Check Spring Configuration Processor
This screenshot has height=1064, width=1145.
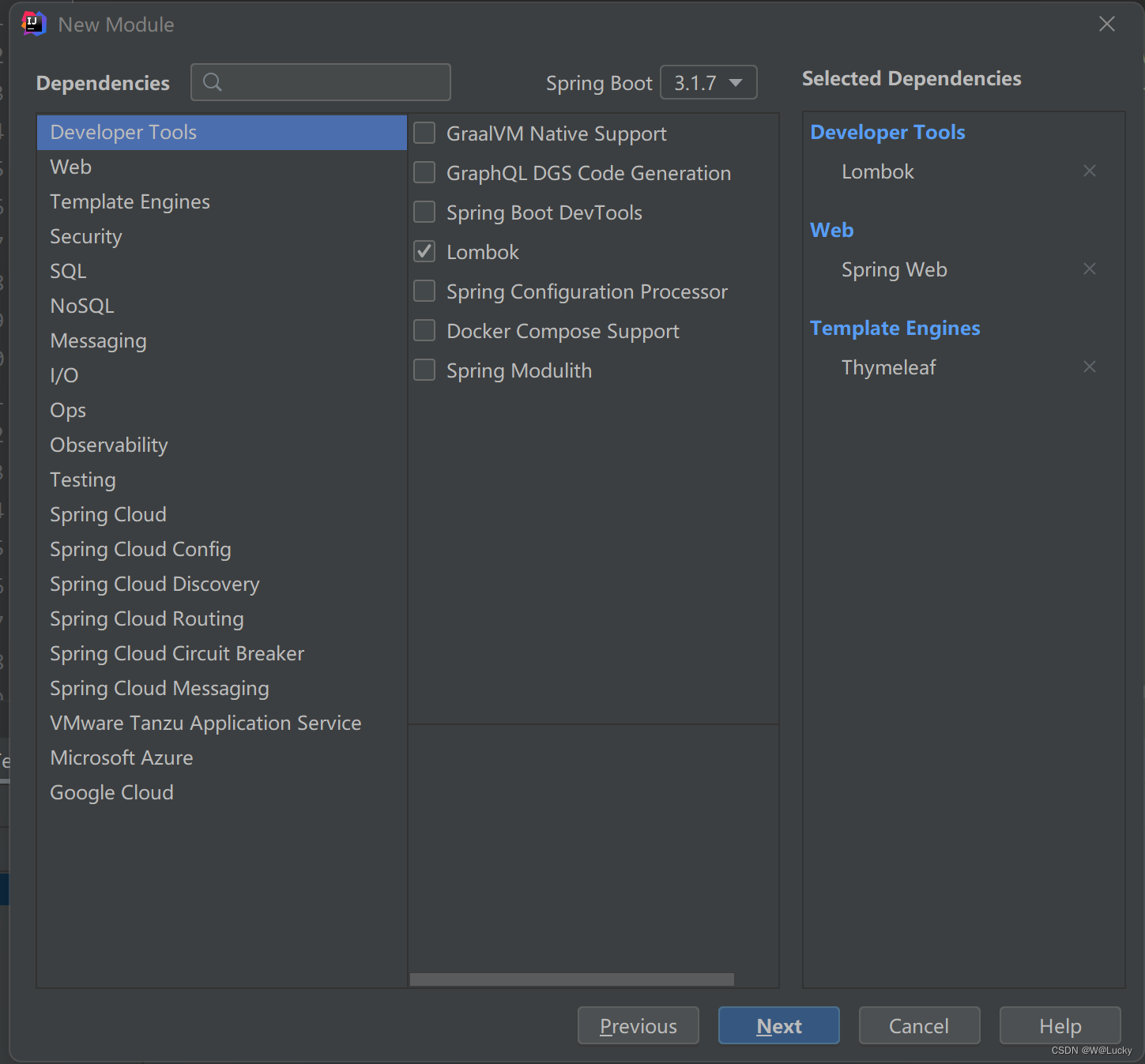(x=424, y=291)
